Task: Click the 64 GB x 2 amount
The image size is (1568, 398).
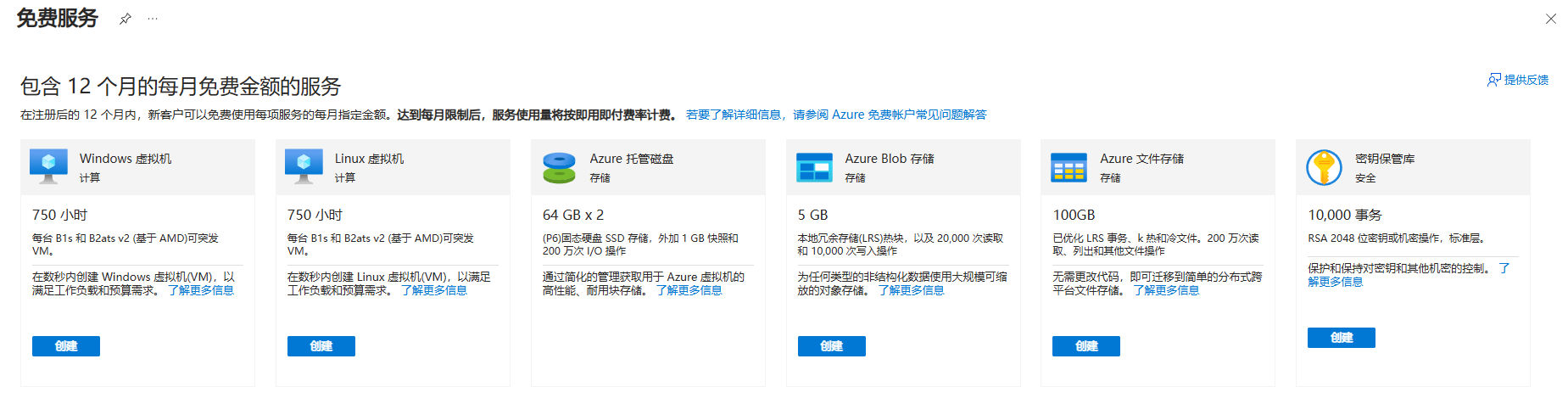Action: pyautogui.click(x=573, y=215)
